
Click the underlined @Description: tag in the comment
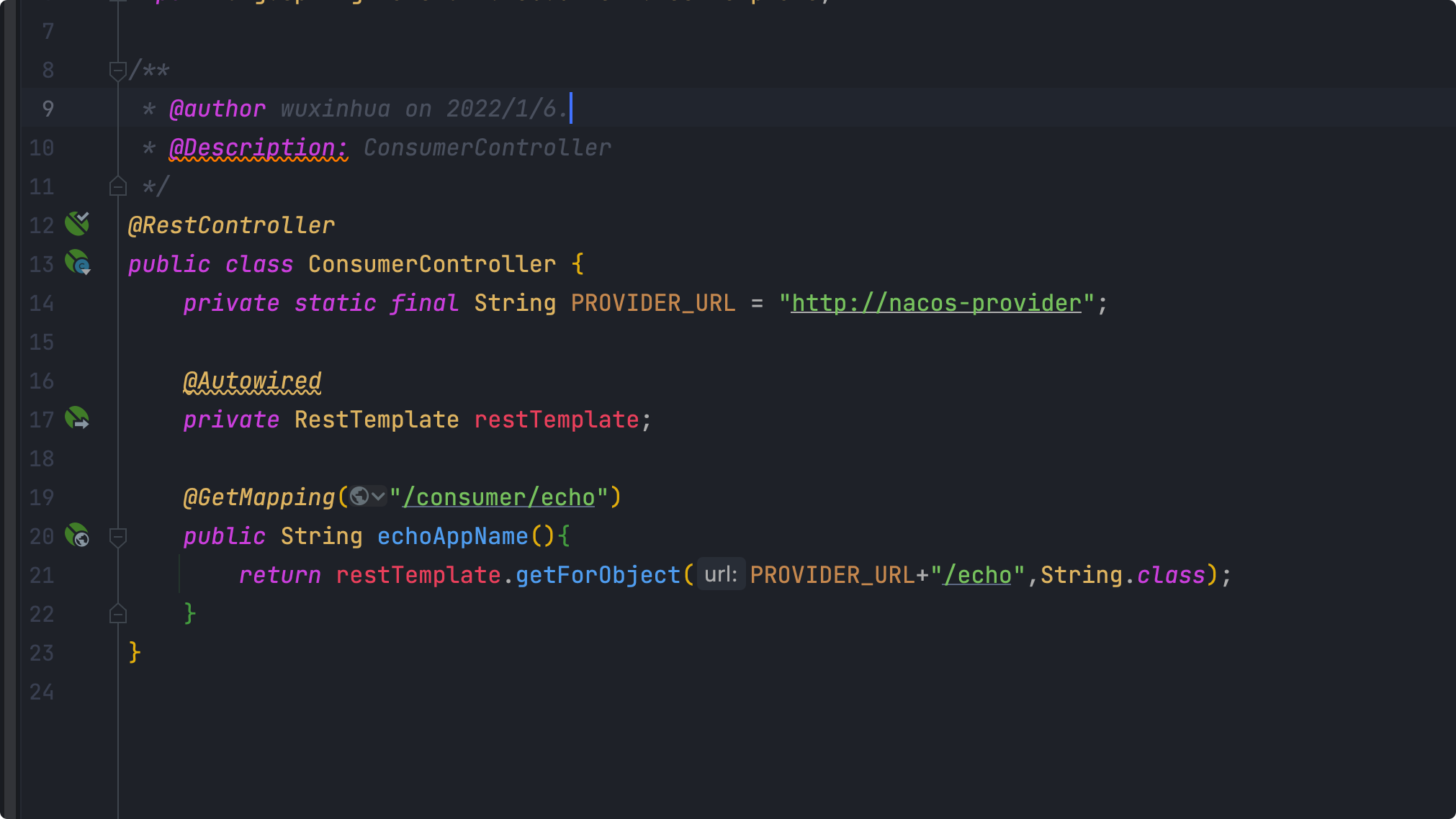[x=258, y=148]
